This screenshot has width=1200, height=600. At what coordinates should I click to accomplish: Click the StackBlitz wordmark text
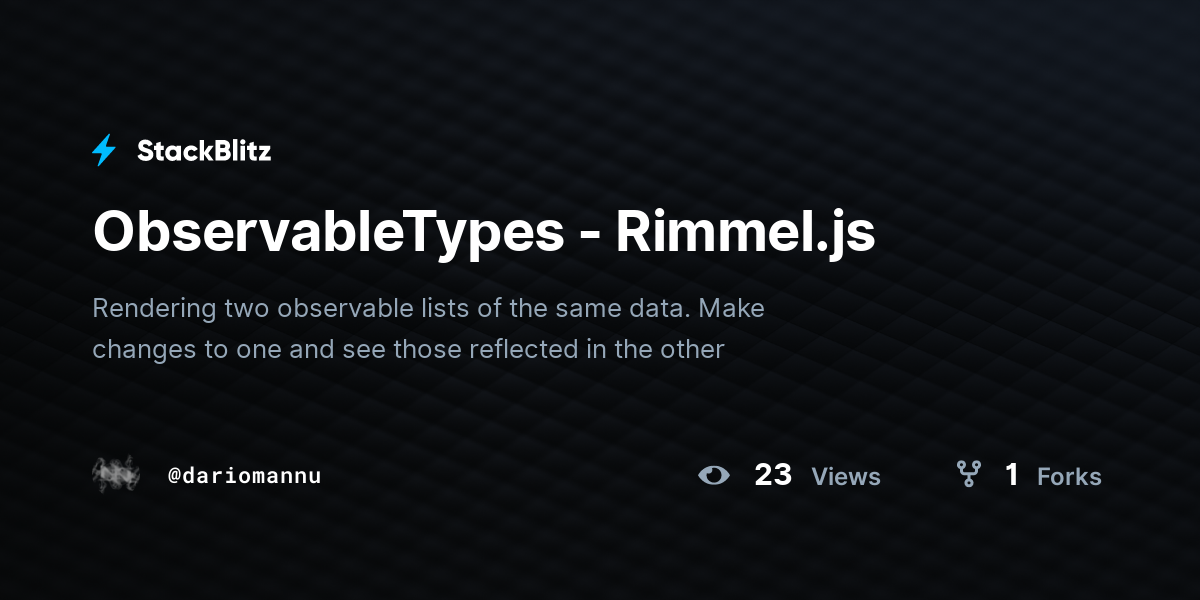coord(204,151)
